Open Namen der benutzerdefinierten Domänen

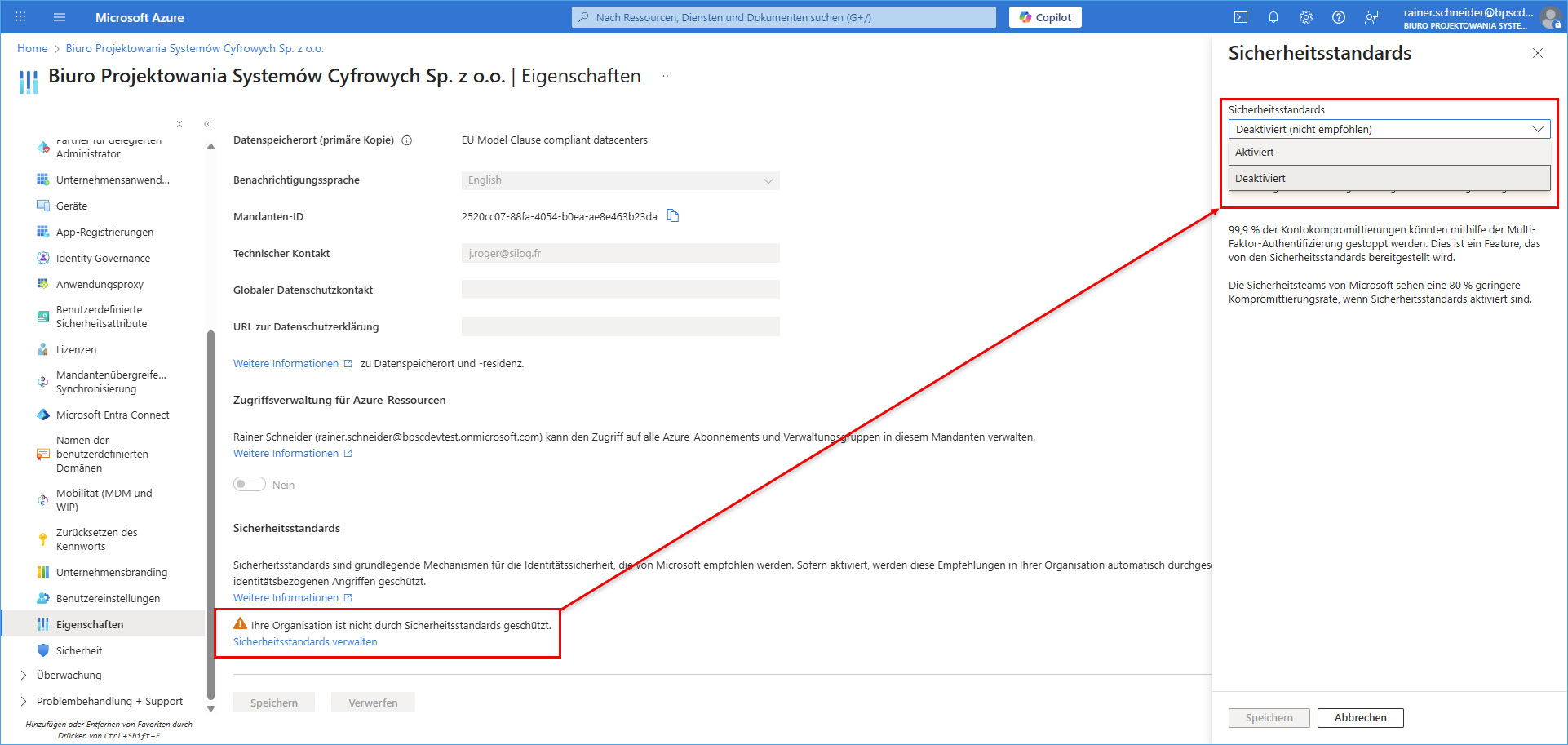pos(103,454)
